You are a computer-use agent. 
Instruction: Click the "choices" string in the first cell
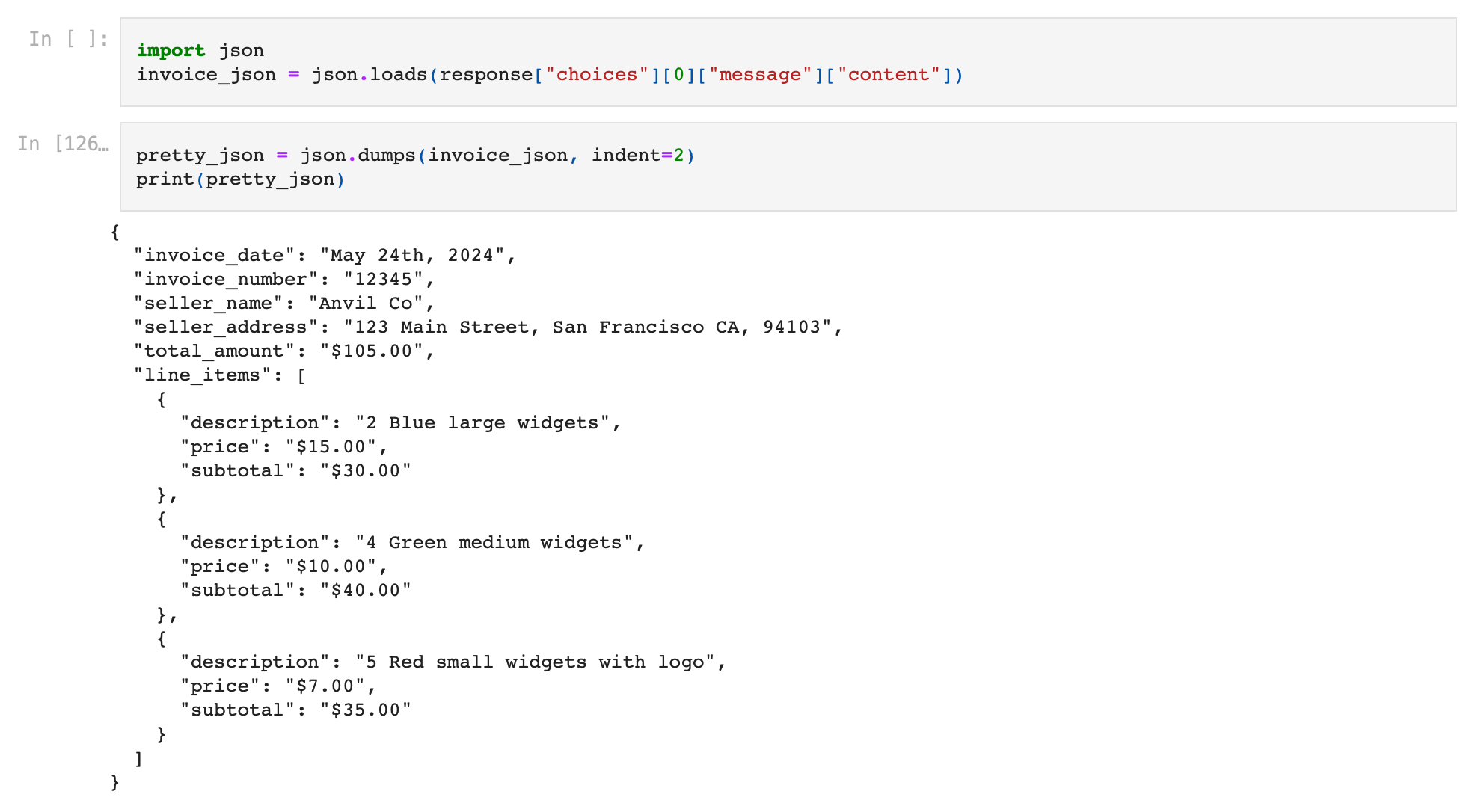point(596,75)
